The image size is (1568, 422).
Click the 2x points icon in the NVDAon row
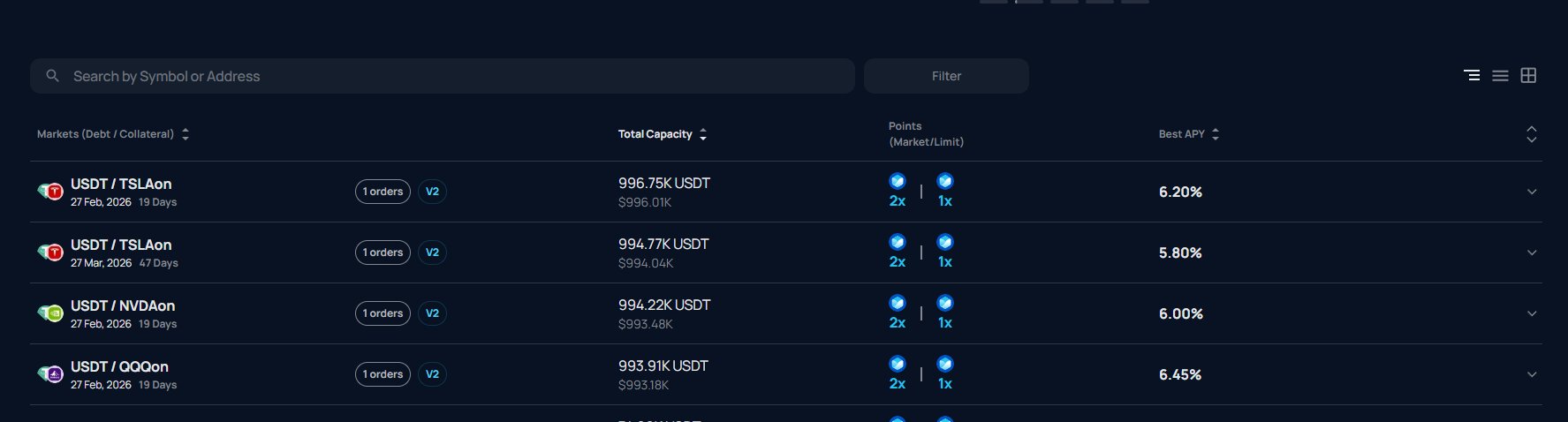click(898, 304)
